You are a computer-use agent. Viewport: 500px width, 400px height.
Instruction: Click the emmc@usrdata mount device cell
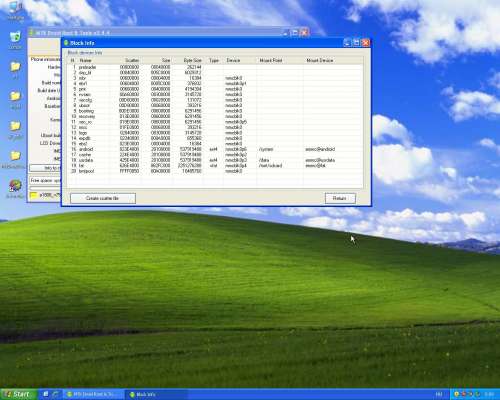pos(320,160)
